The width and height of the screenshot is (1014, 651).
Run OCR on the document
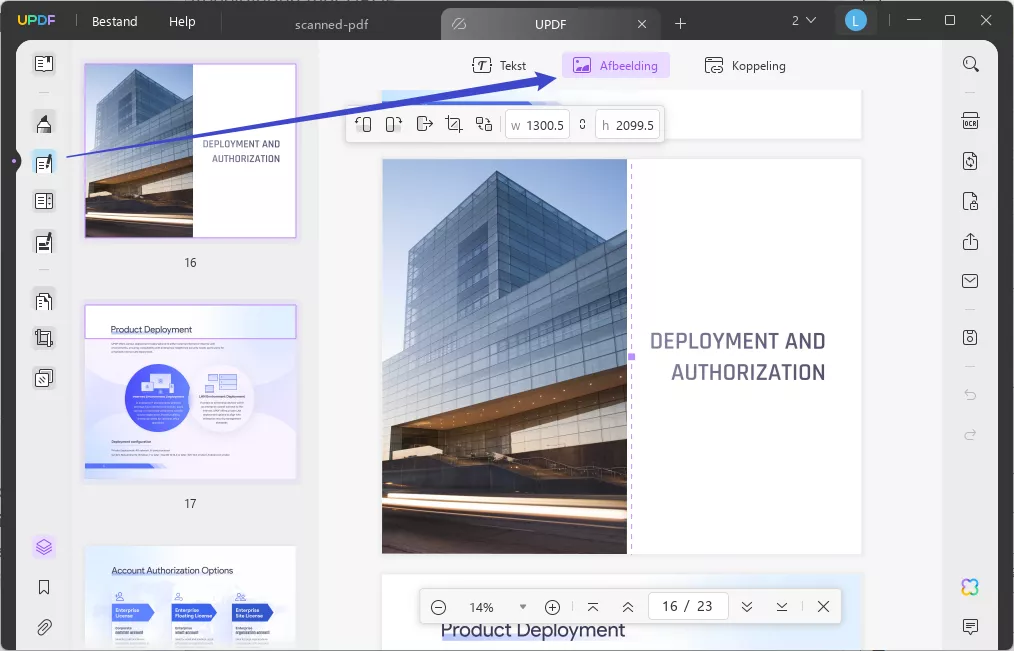pyautogui.click(x=970, y=120)
